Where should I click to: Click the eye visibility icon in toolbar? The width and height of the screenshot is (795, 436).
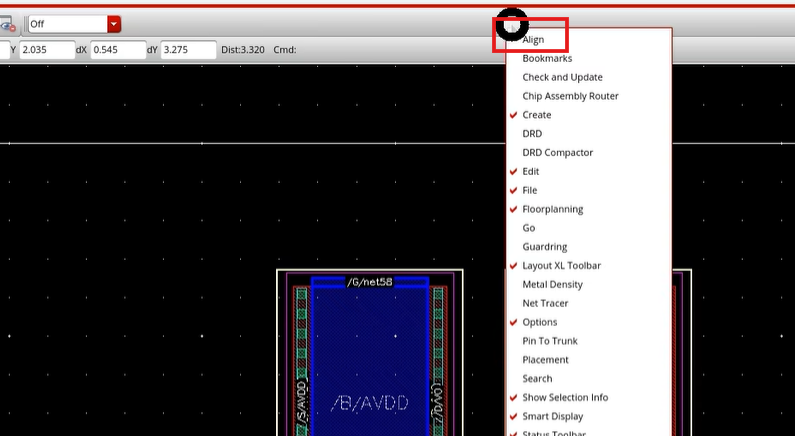[x=7, y=24]
